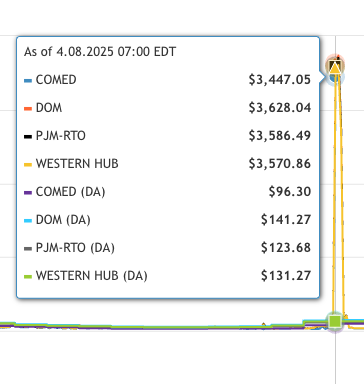Click the DOM orange color swatch
This screenshot has height=384, width=364.
coord(28,109)
